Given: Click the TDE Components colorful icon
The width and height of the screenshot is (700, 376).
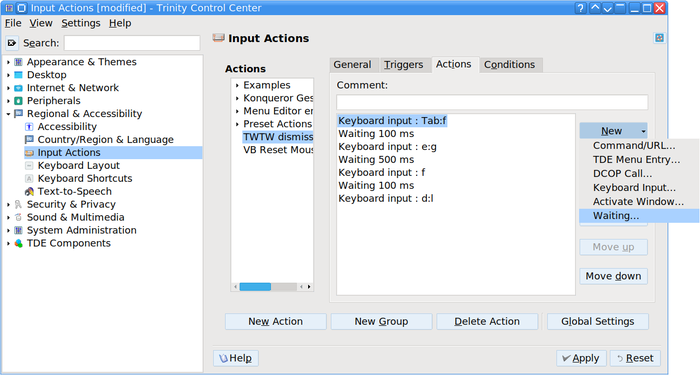Looking at the screenshot, I should tap(18, 243).
